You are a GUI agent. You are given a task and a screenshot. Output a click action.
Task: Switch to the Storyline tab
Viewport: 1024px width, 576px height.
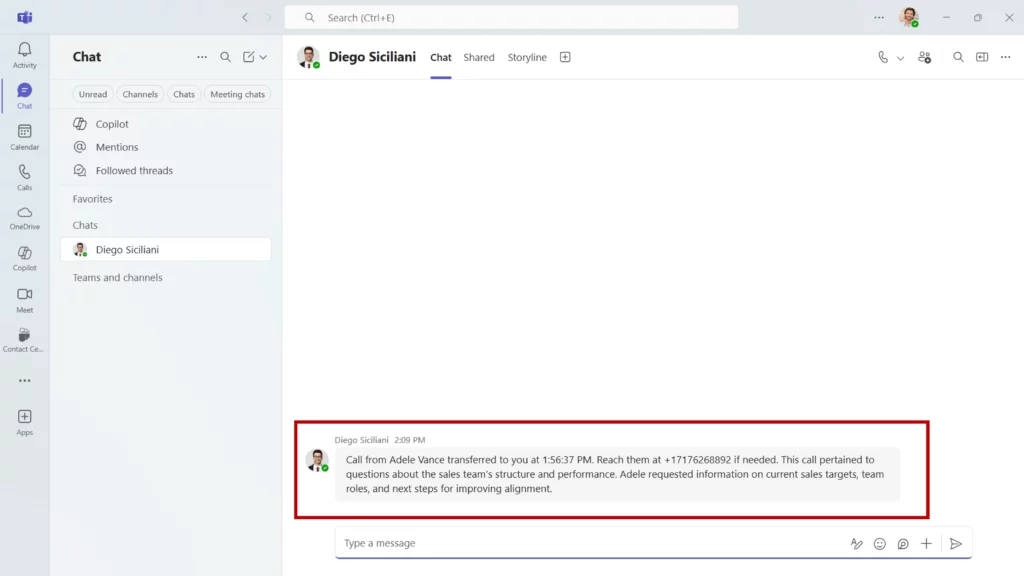(x=527, y=58)
